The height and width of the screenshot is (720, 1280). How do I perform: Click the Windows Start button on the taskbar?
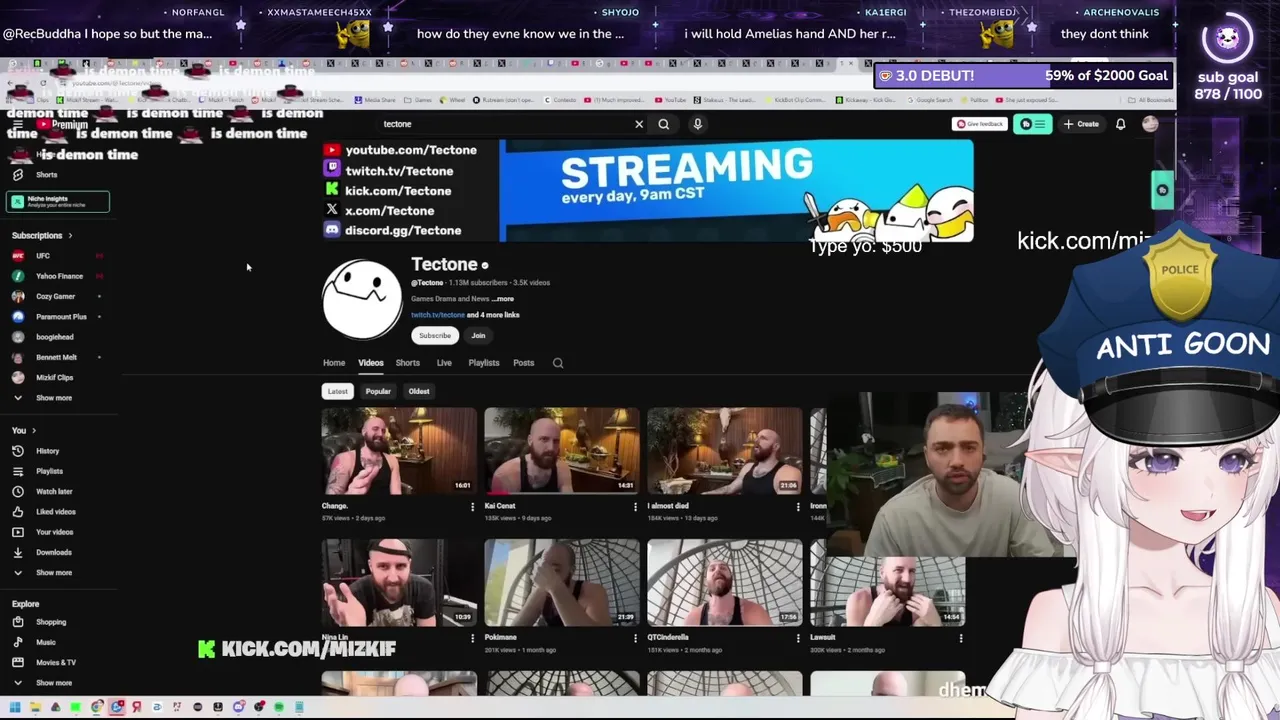14,707
